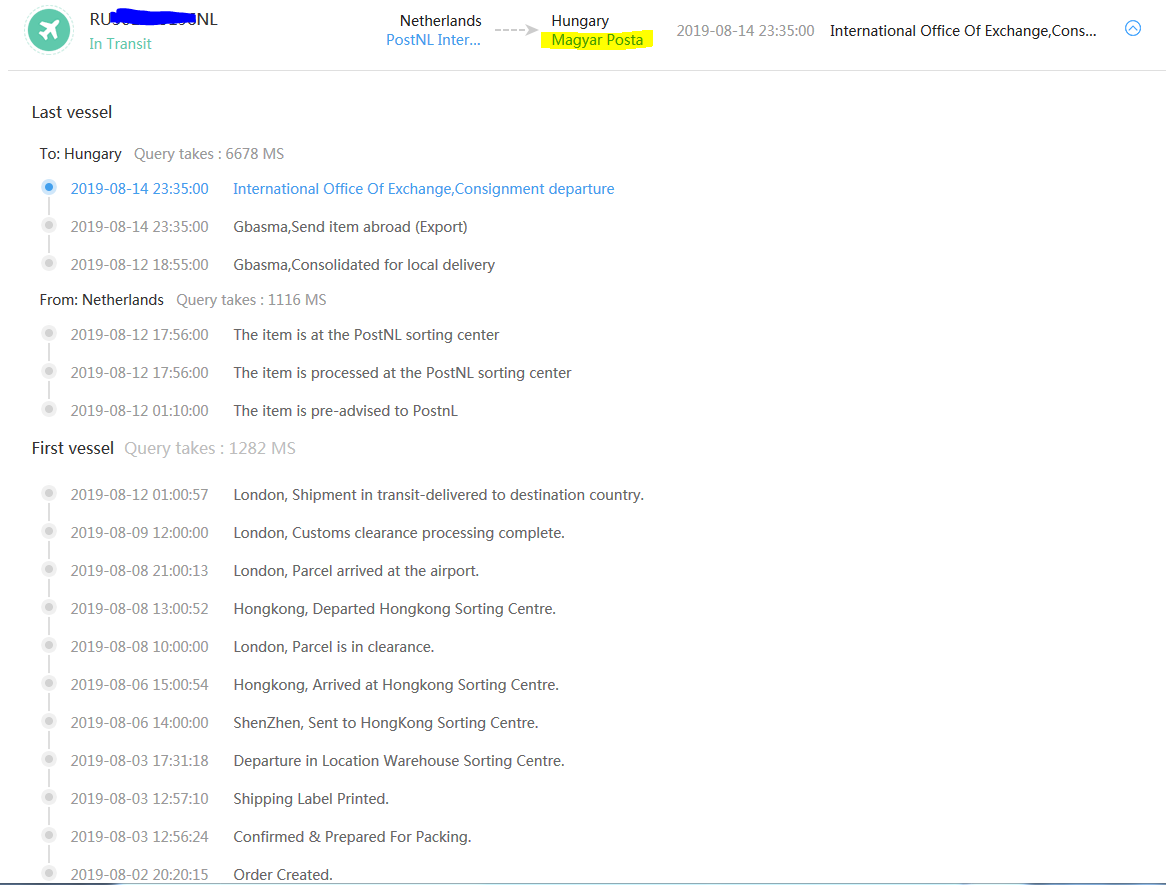Open the PostNL Inter... carrier link

[433, 40]
